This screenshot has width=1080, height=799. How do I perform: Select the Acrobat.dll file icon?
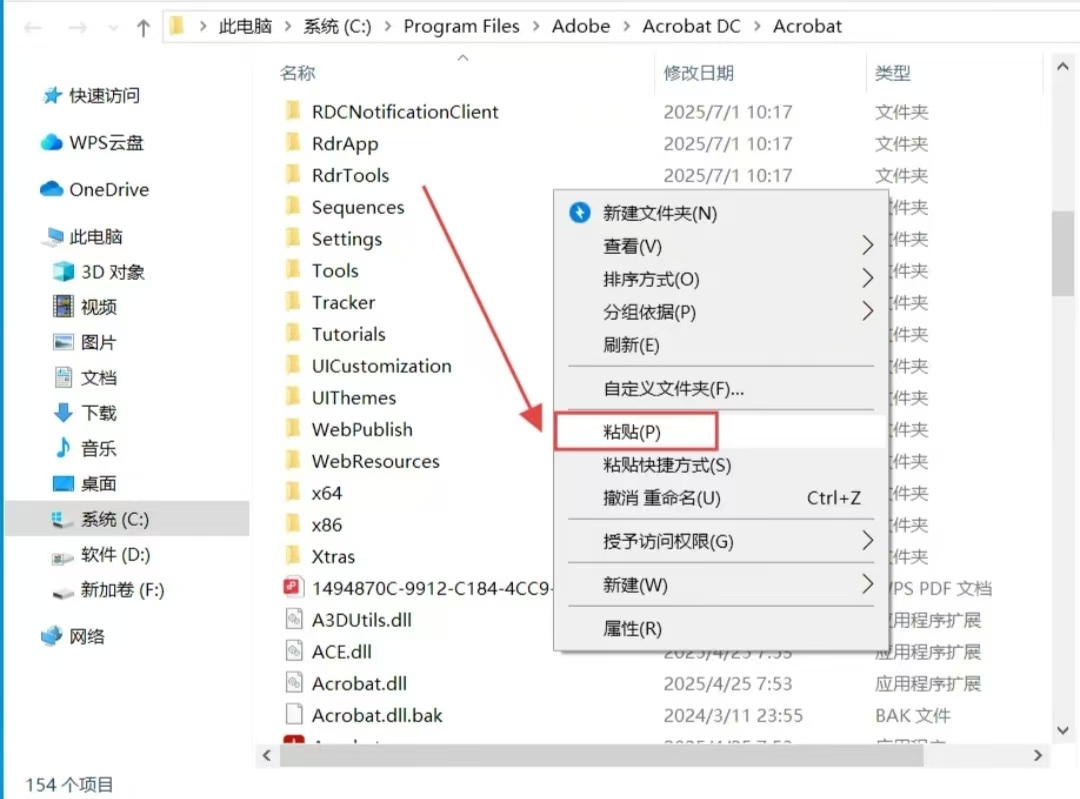click(293, 682)
